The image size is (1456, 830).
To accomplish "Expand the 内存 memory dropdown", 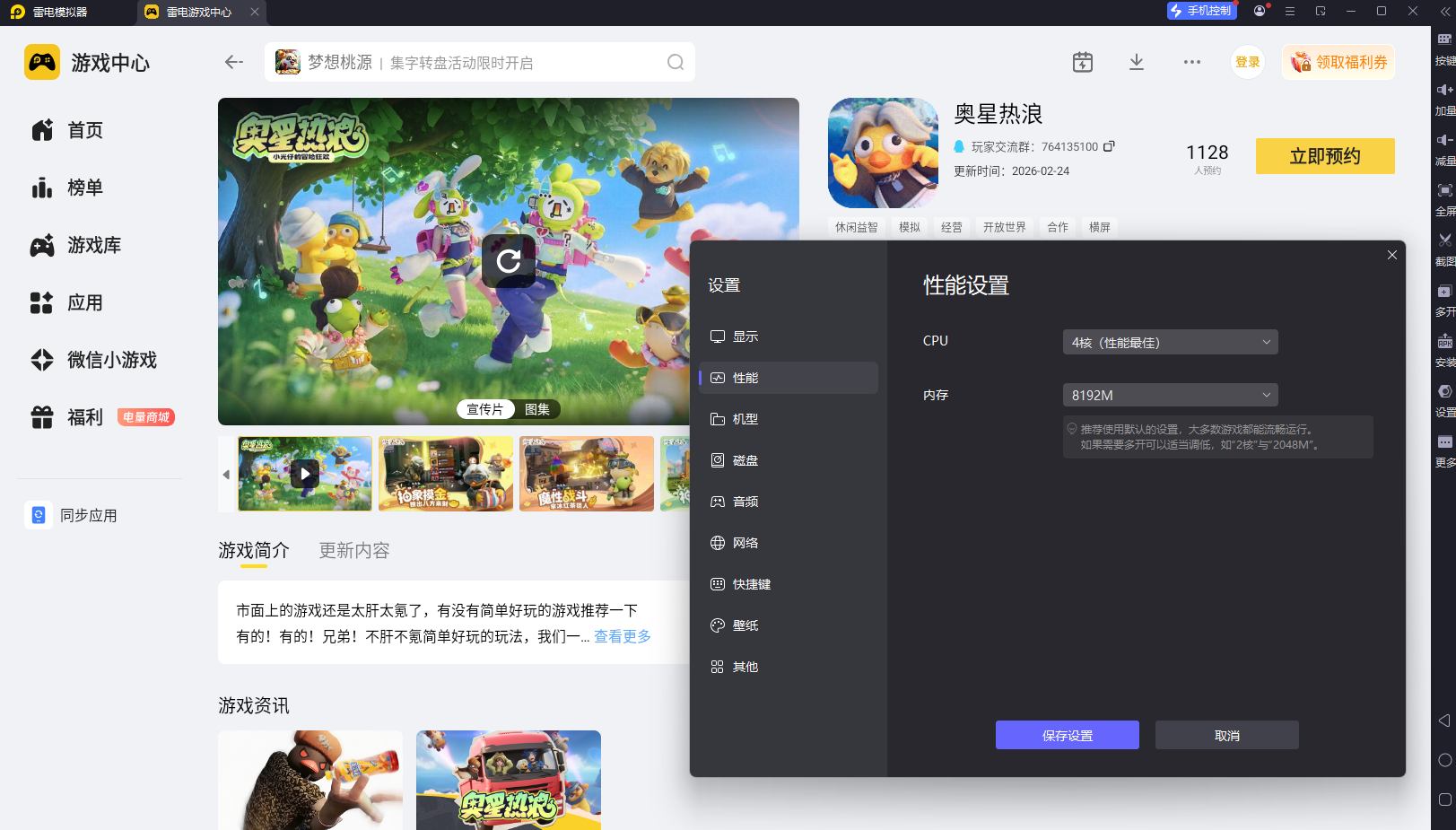I will [1170, 395].
